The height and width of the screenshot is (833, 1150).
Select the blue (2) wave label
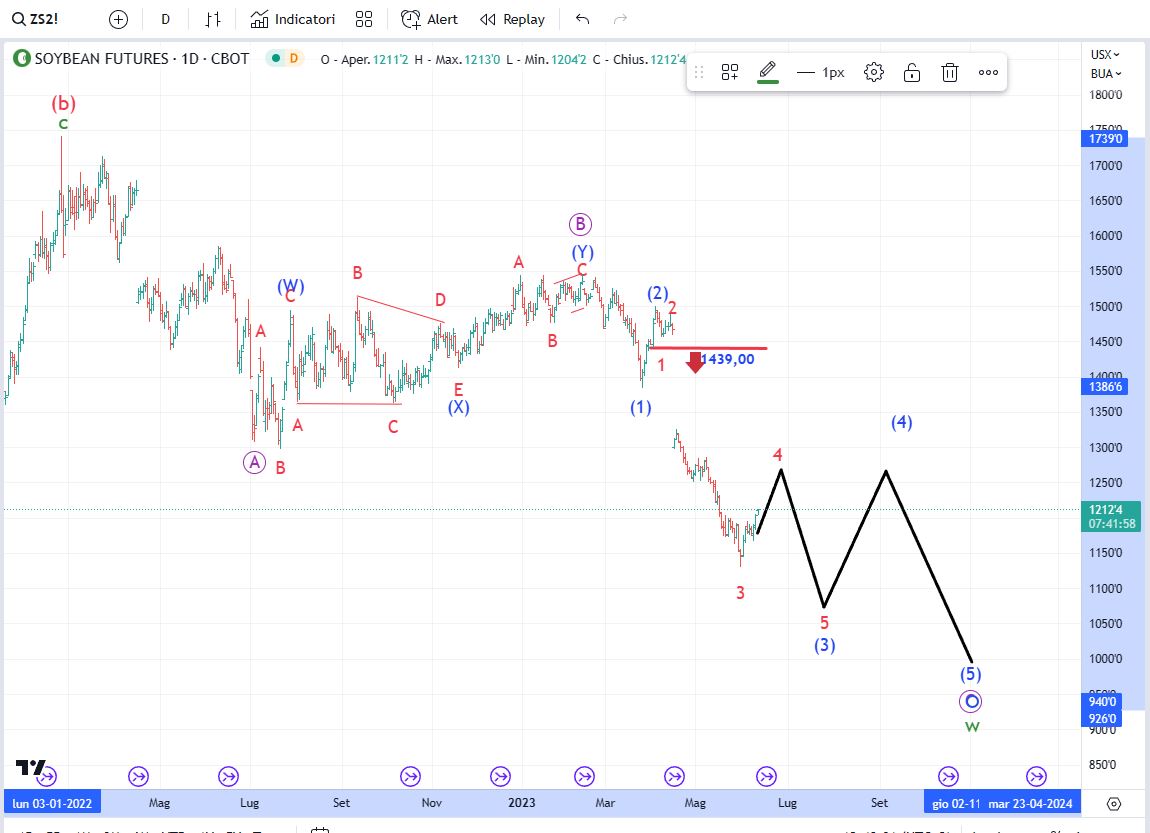click(x=657, y=293)
